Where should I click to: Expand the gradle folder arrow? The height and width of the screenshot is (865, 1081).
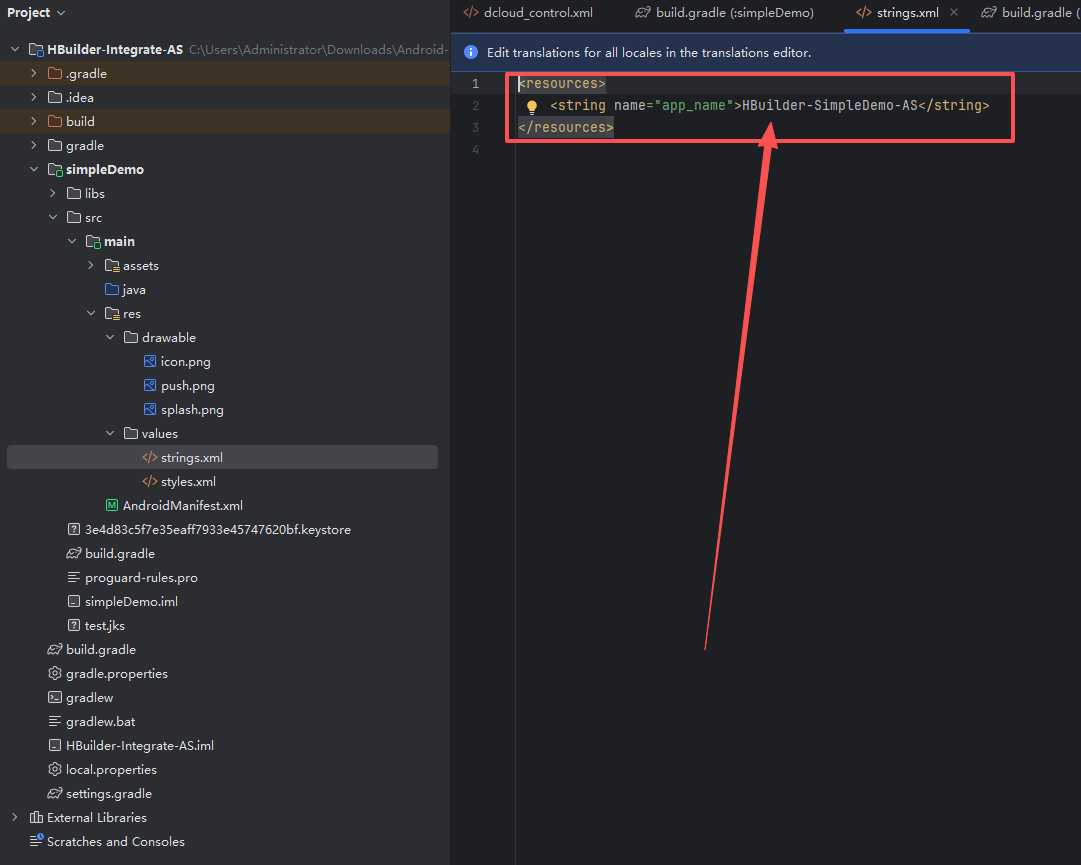point(34,145)
